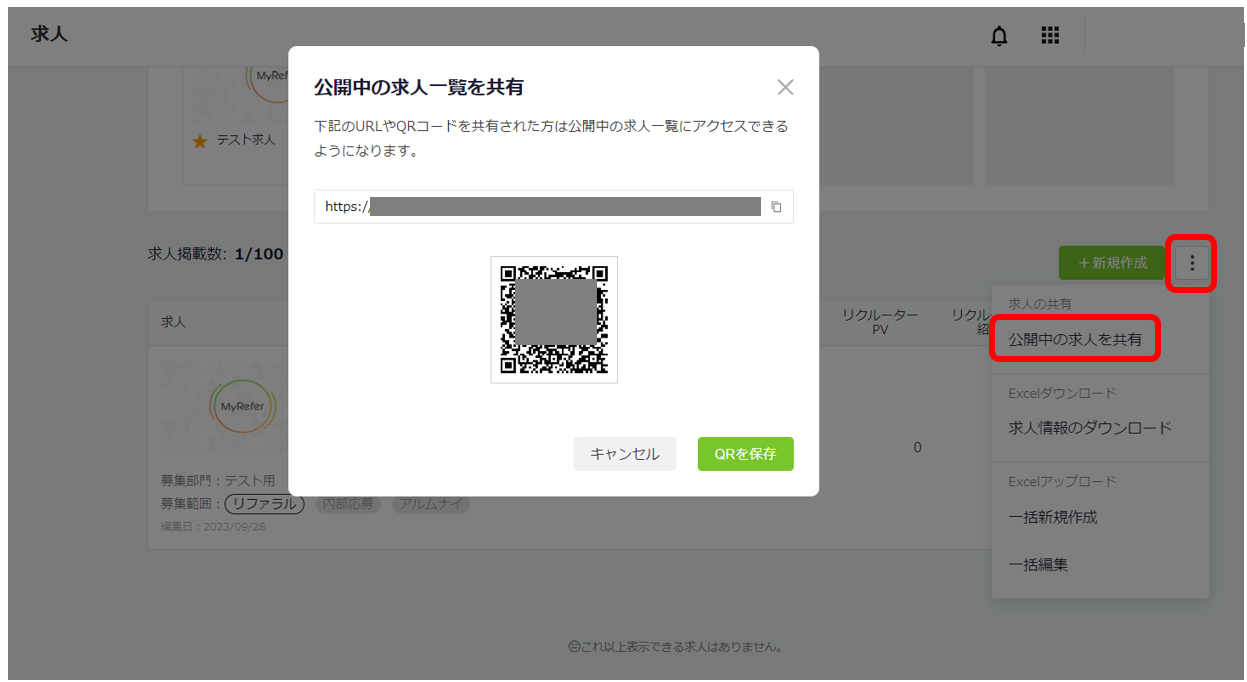Open the three-dot options menu
This screenshot has width=1247, height=682.
(1191, 262)
